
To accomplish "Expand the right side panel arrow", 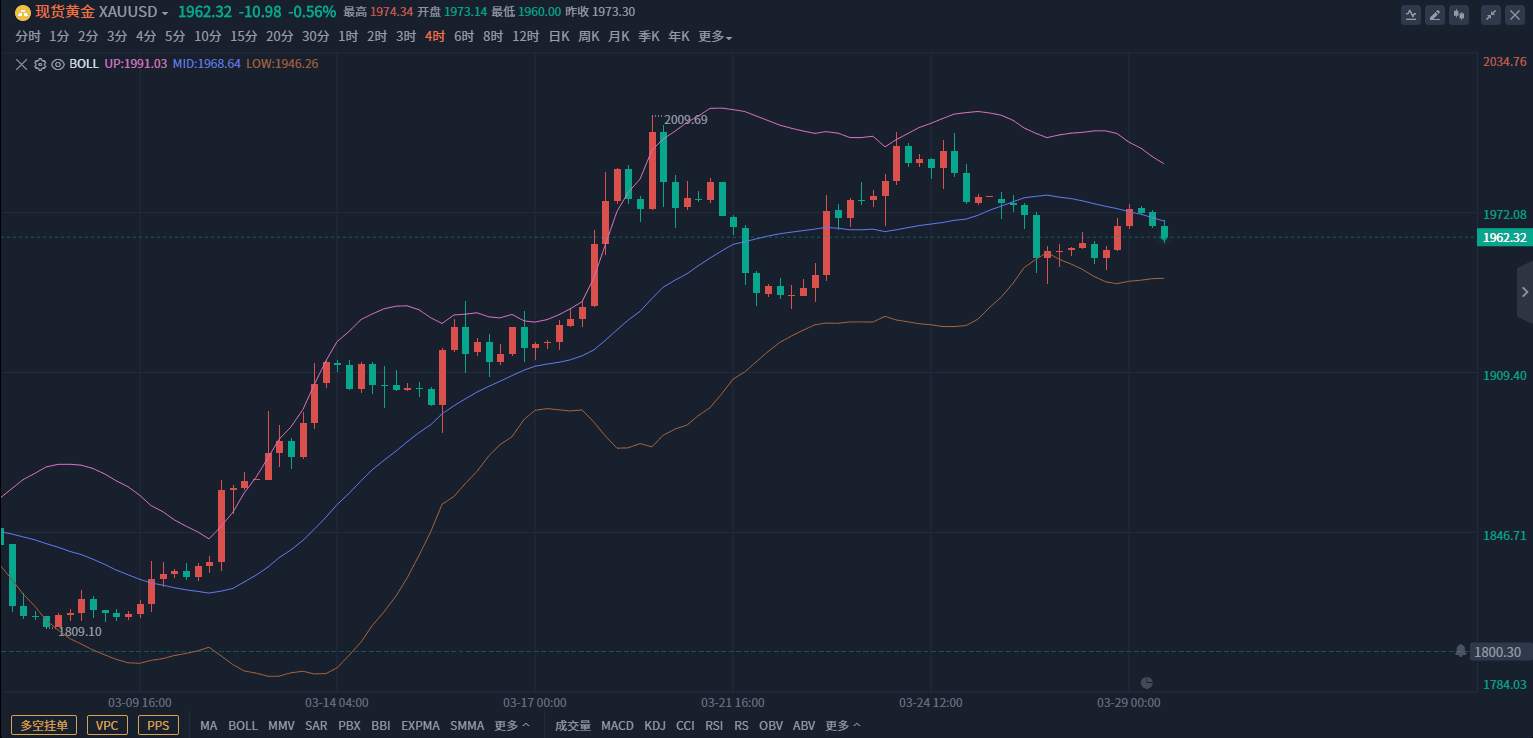I will tap(1525, 292).
